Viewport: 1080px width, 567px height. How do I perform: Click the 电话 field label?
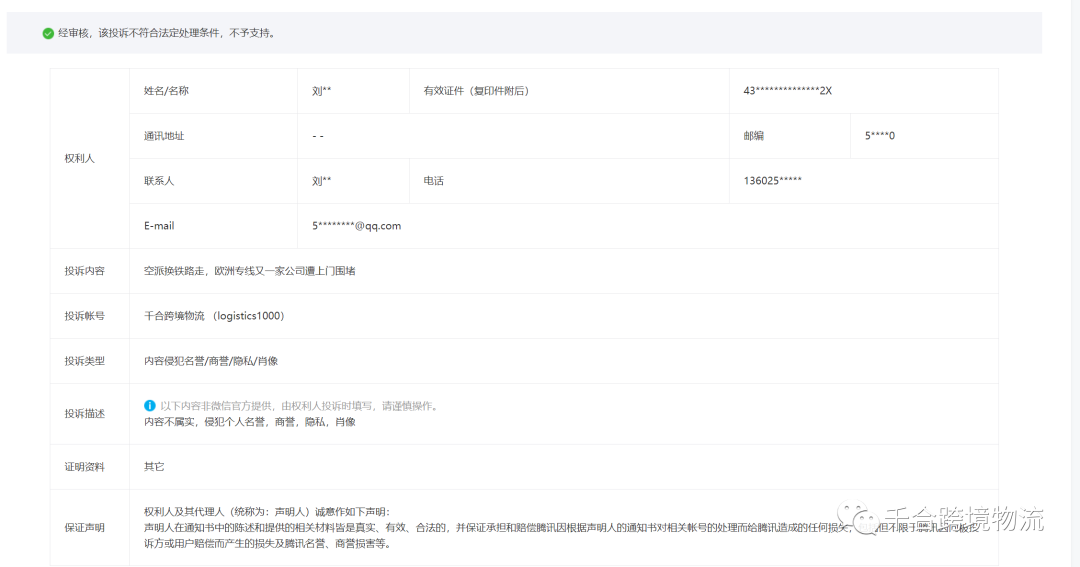(433, 181)
